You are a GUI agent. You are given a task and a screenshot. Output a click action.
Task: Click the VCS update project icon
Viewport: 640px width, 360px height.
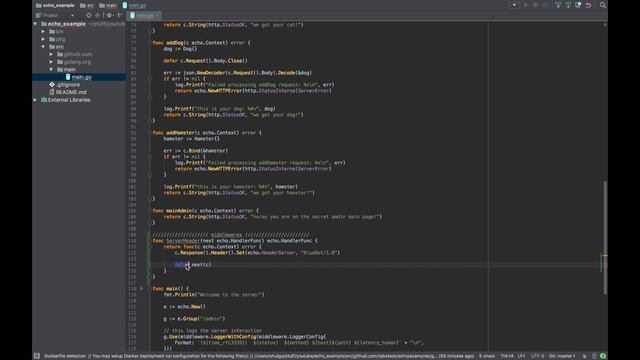(558, 5)
